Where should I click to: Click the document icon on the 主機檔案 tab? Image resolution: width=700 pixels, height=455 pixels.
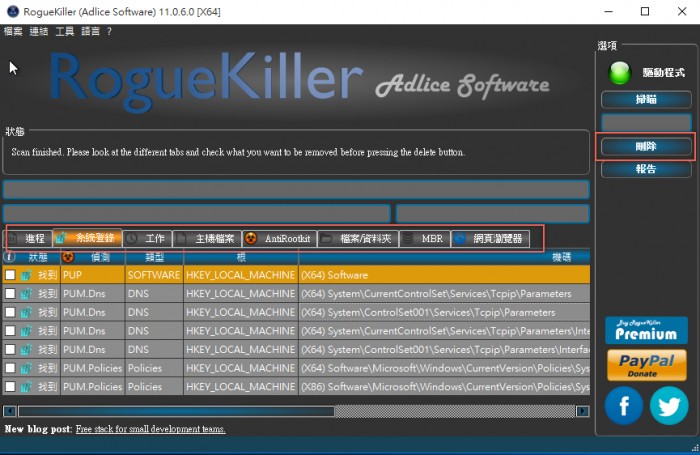[181, 238]
